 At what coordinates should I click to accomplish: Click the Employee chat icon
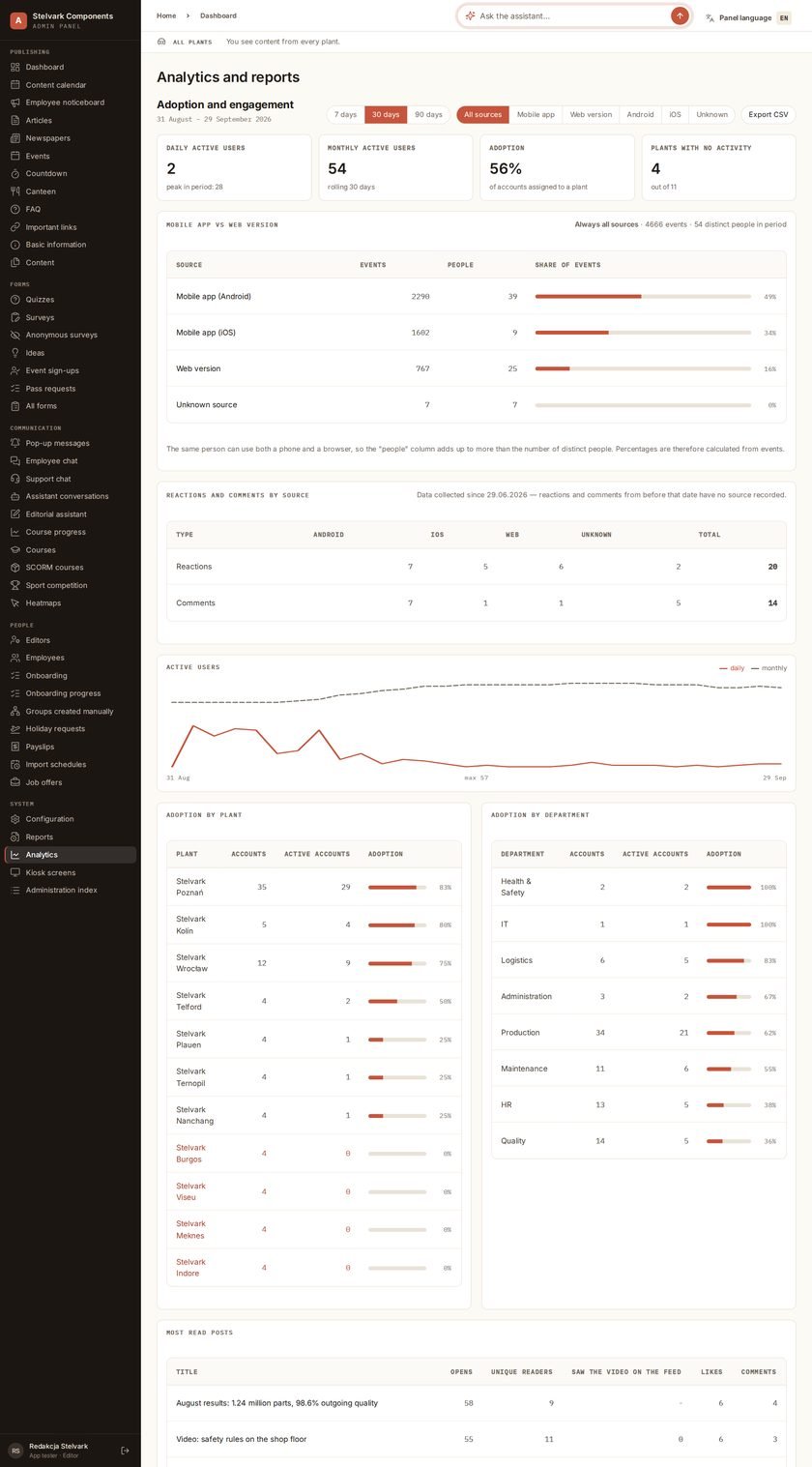point(14,460)
